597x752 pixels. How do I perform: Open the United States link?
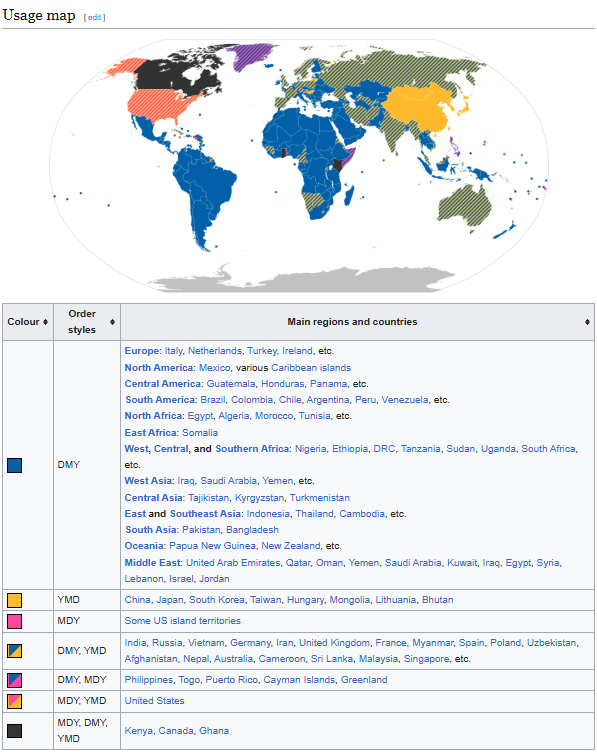[x=154, y=701]
